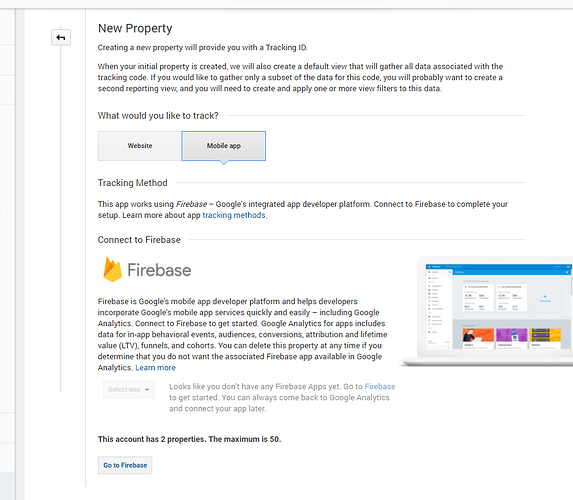Click the 'Go to Firebase' button

pos(125,465)
